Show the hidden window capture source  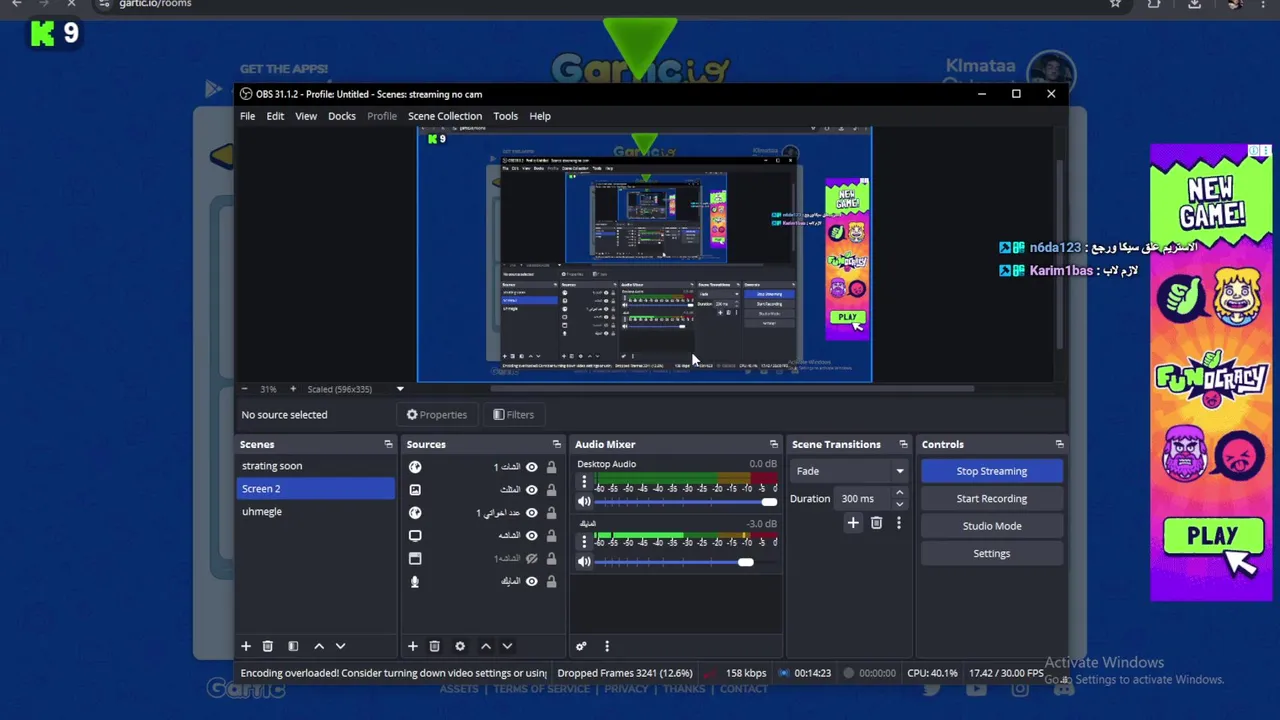pyautogui.click(x=532, y=559)
